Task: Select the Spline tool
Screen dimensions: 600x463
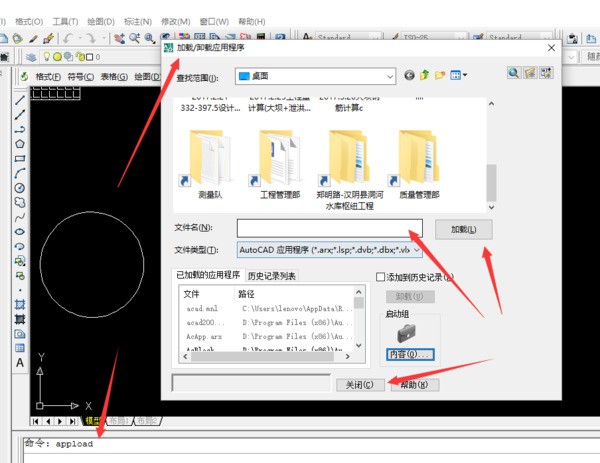Action: [x=20, y=217]
